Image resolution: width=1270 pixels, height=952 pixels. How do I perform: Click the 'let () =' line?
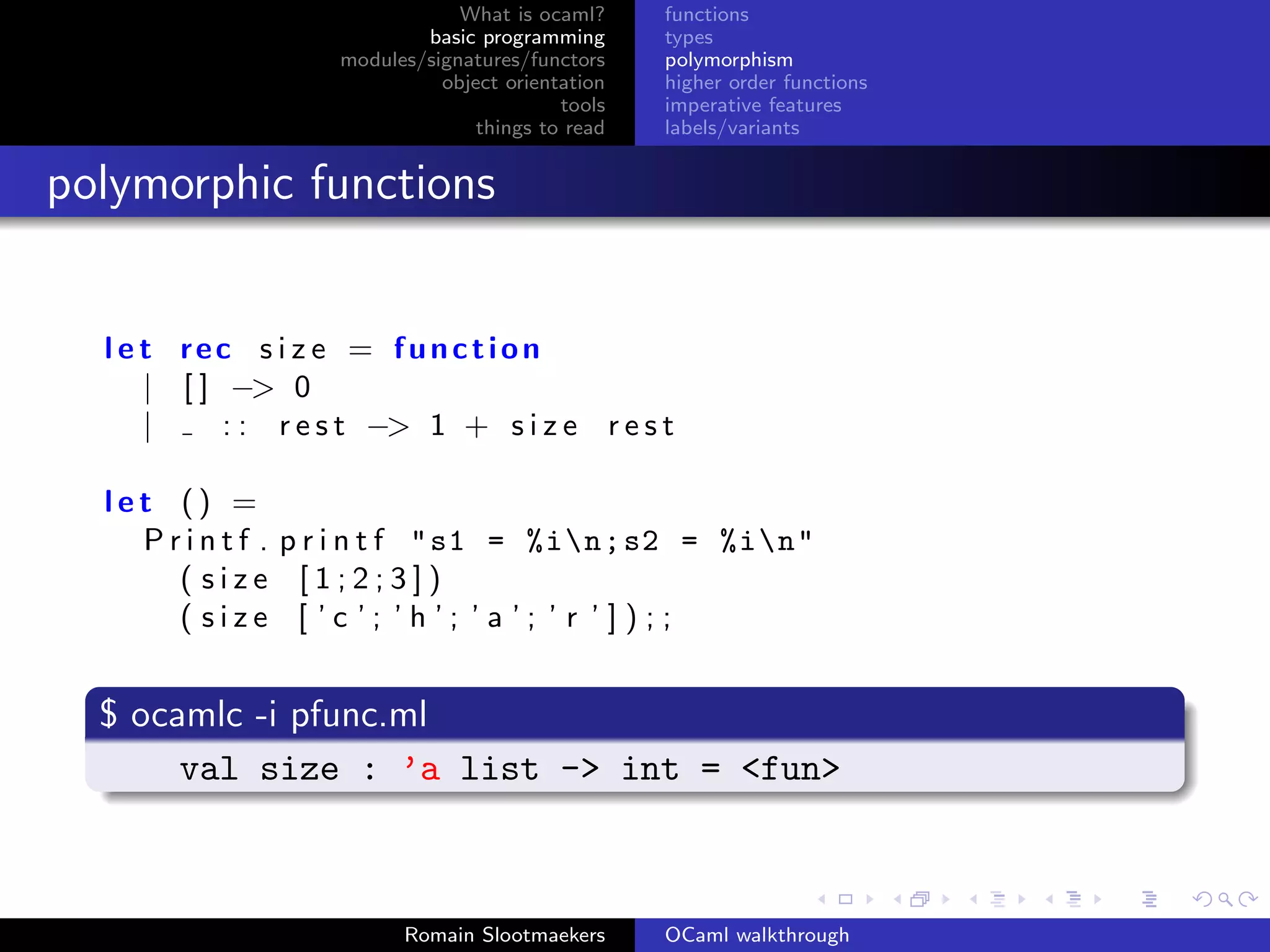point(180,502)
